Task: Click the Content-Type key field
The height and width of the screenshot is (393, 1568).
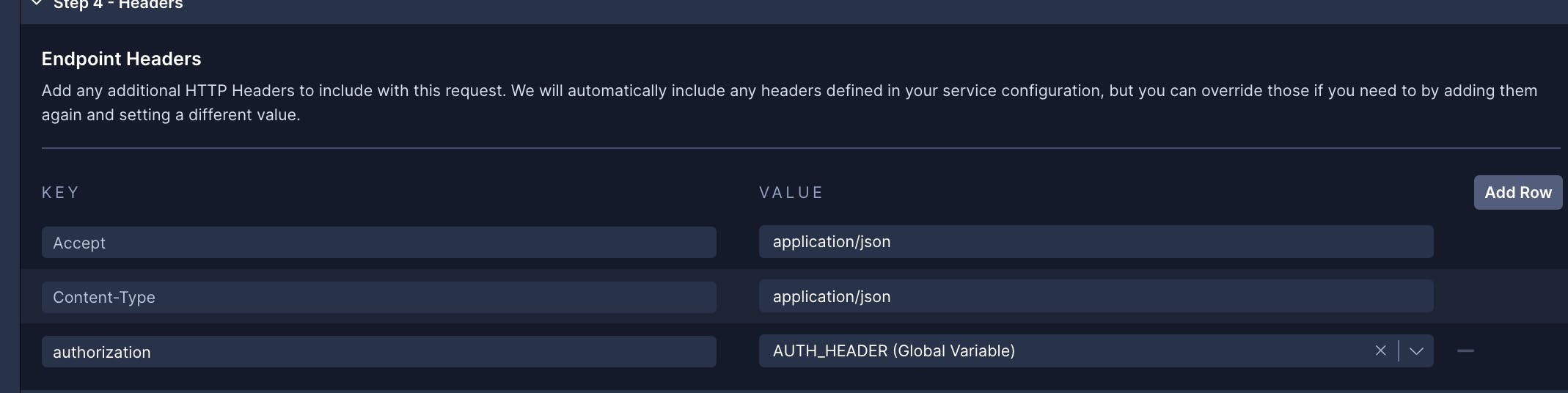Action: [378, 297]
